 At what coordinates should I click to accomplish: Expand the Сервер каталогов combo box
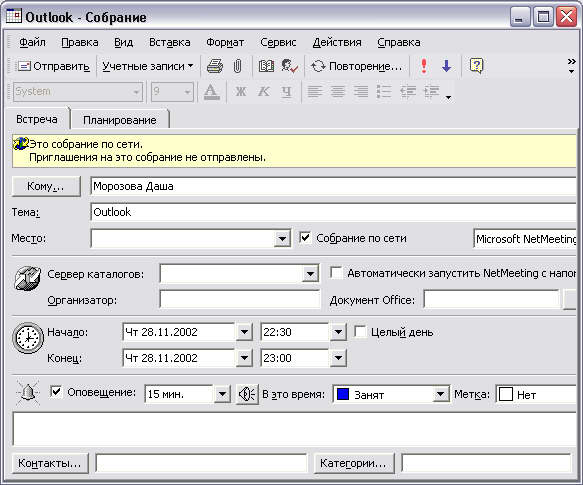click(x=310, y=274)
